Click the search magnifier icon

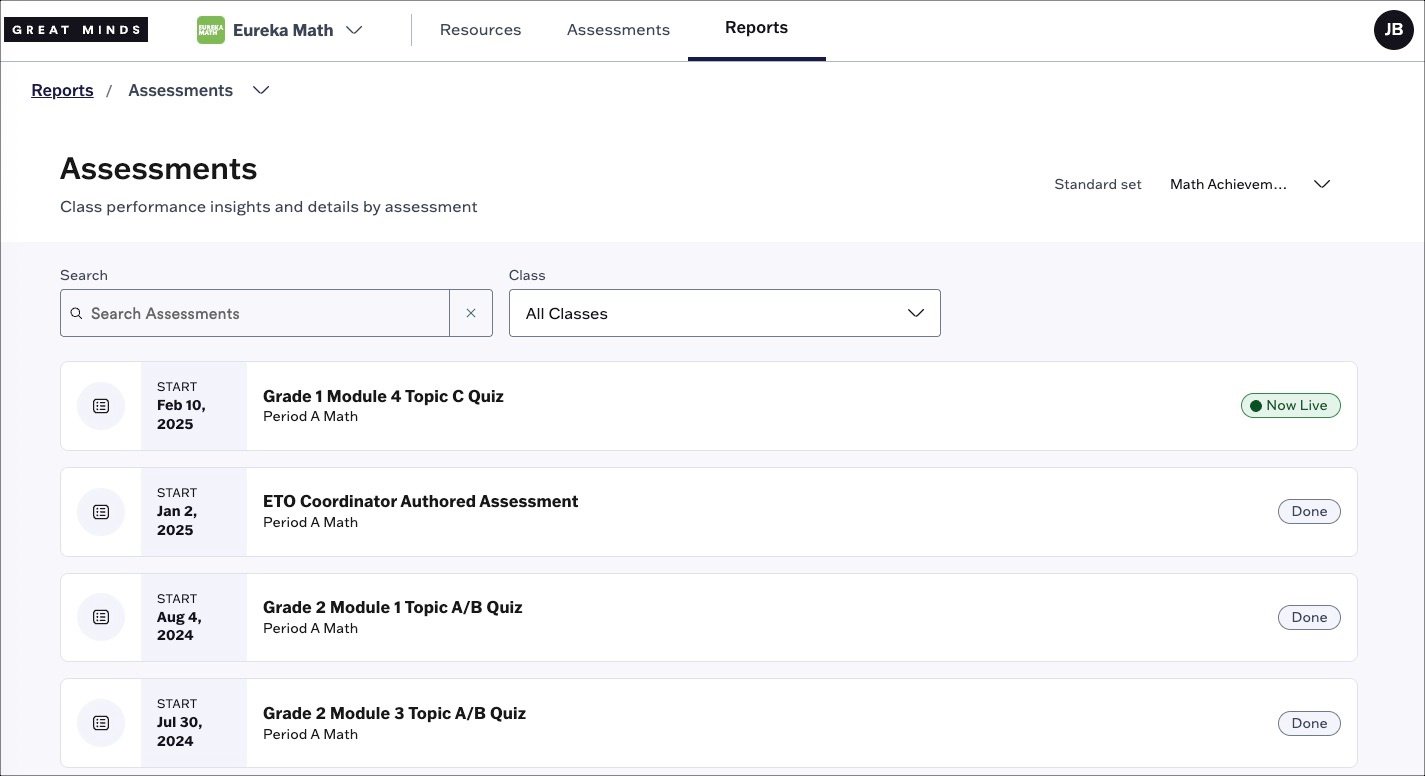tap(77, 313)
